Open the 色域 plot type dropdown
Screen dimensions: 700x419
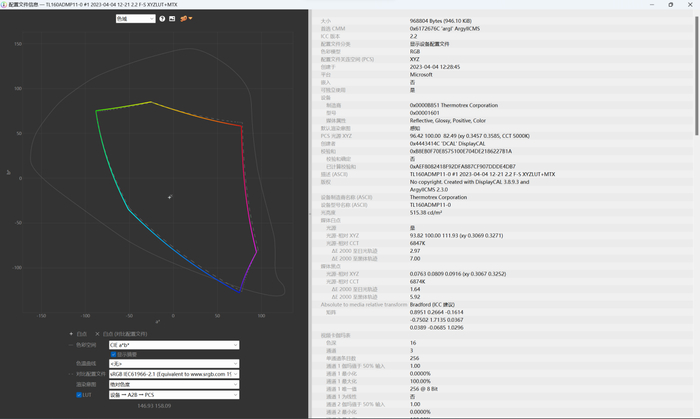click(x=135, y=19)
